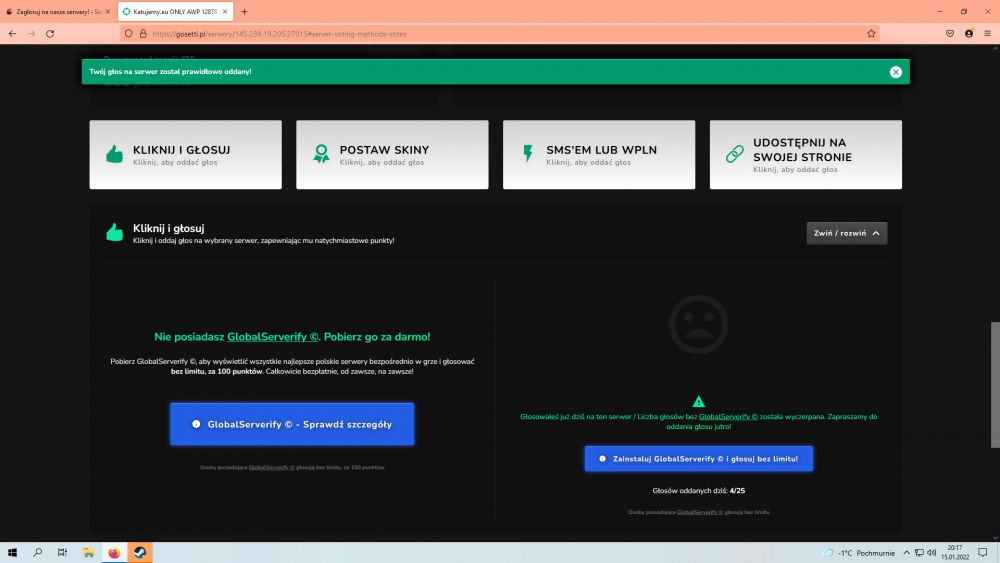1000x563 pixels.
Task: Open a new browser tab
Action: [244, 11]
